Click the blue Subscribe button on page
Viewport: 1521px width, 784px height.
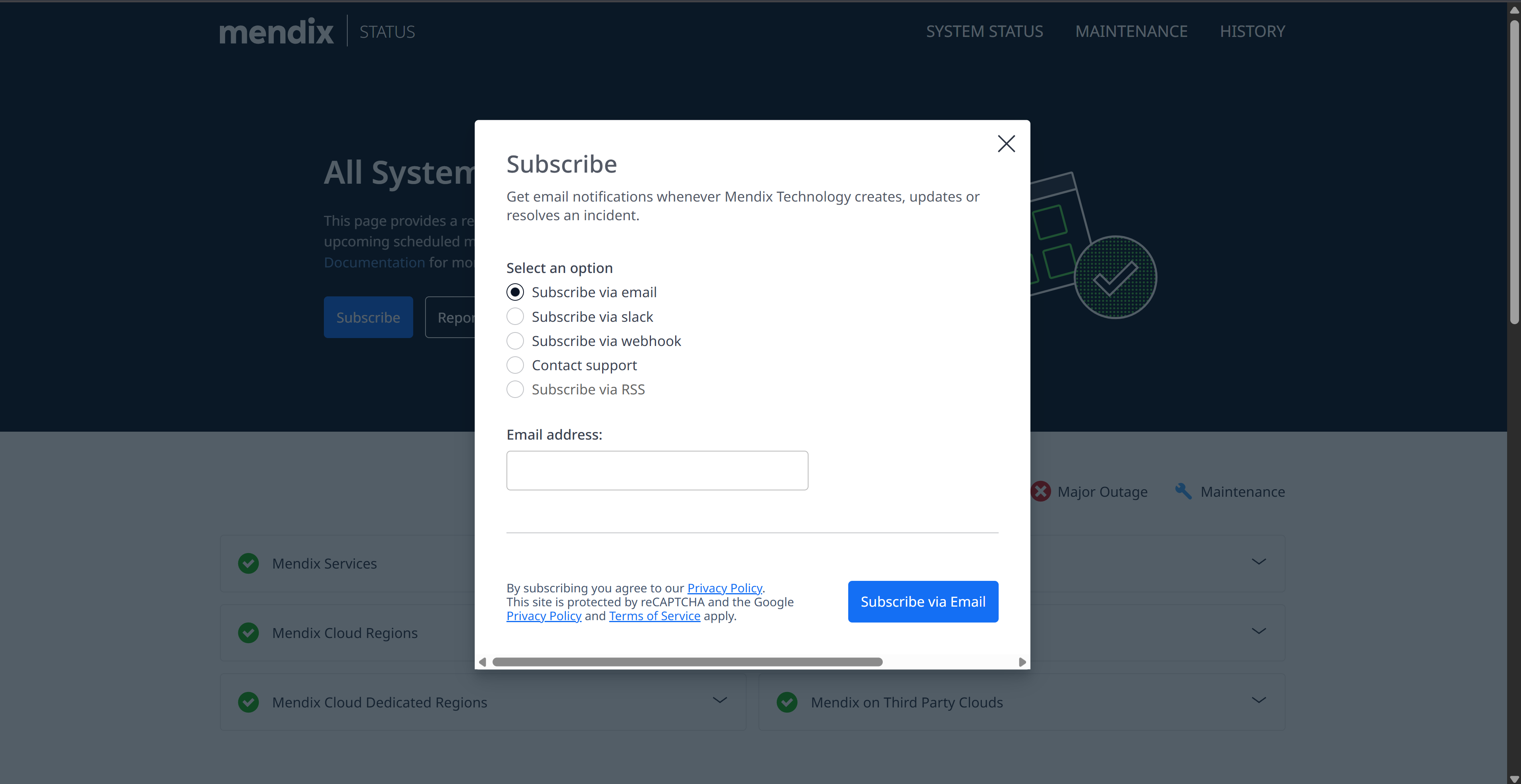click(368, 317)
